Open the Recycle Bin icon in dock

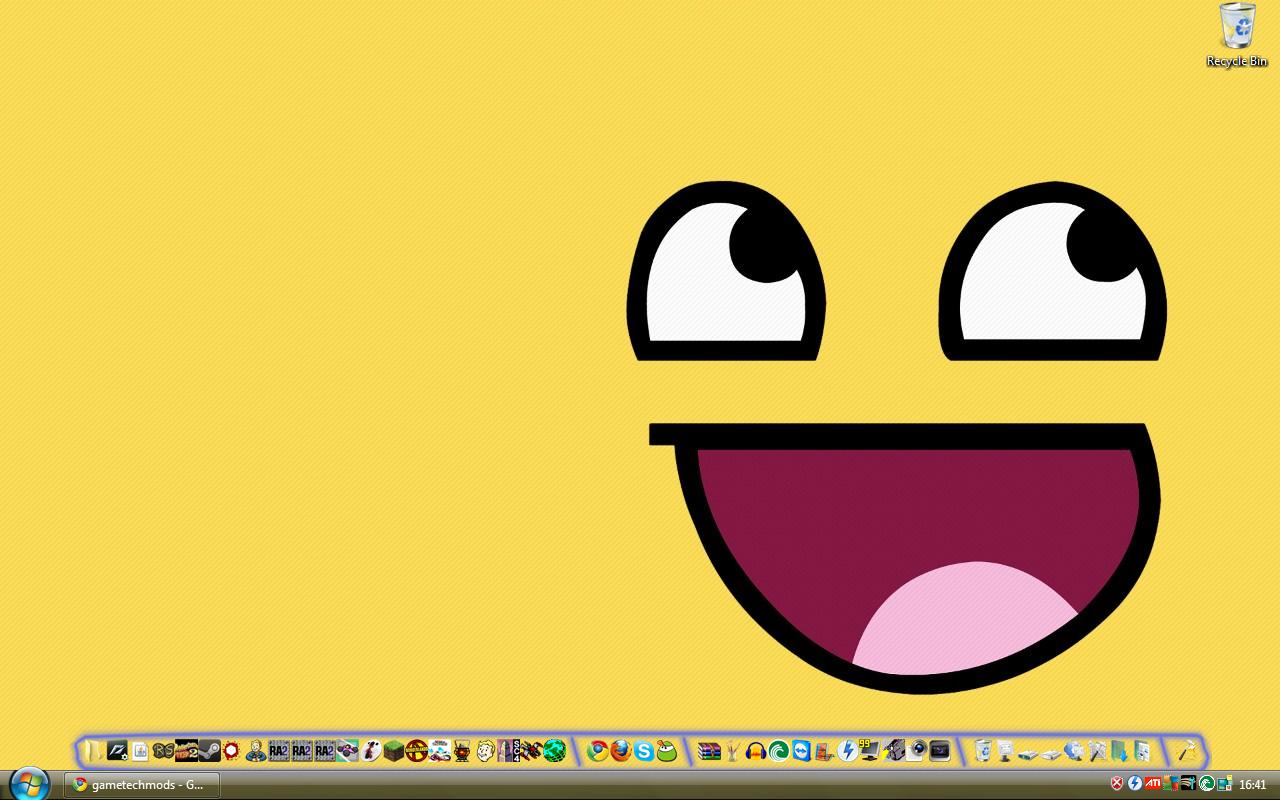coord(983,750)
